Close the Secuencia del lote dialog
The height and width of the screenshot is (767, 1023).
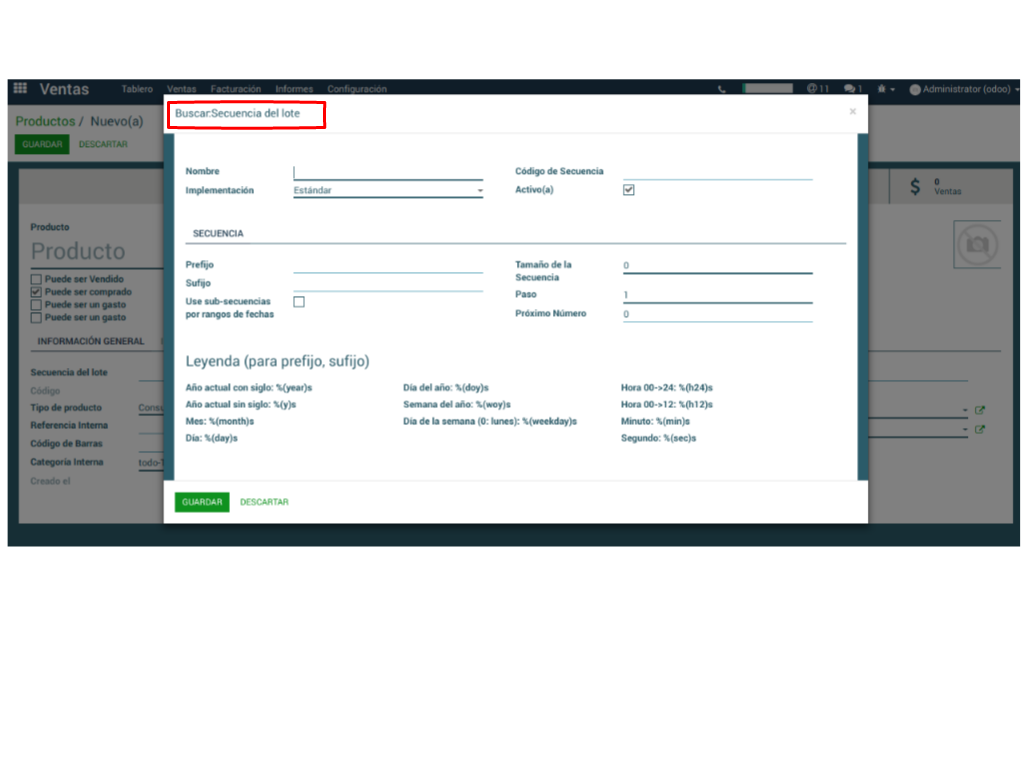pos(852,112)
